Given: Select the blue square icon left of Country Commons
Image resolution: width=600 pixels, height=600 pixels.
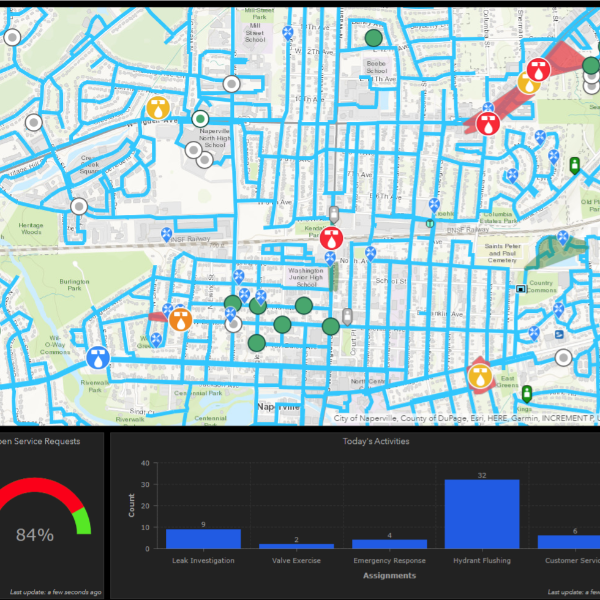Looking at the screenshot, I should pos(521,289).
